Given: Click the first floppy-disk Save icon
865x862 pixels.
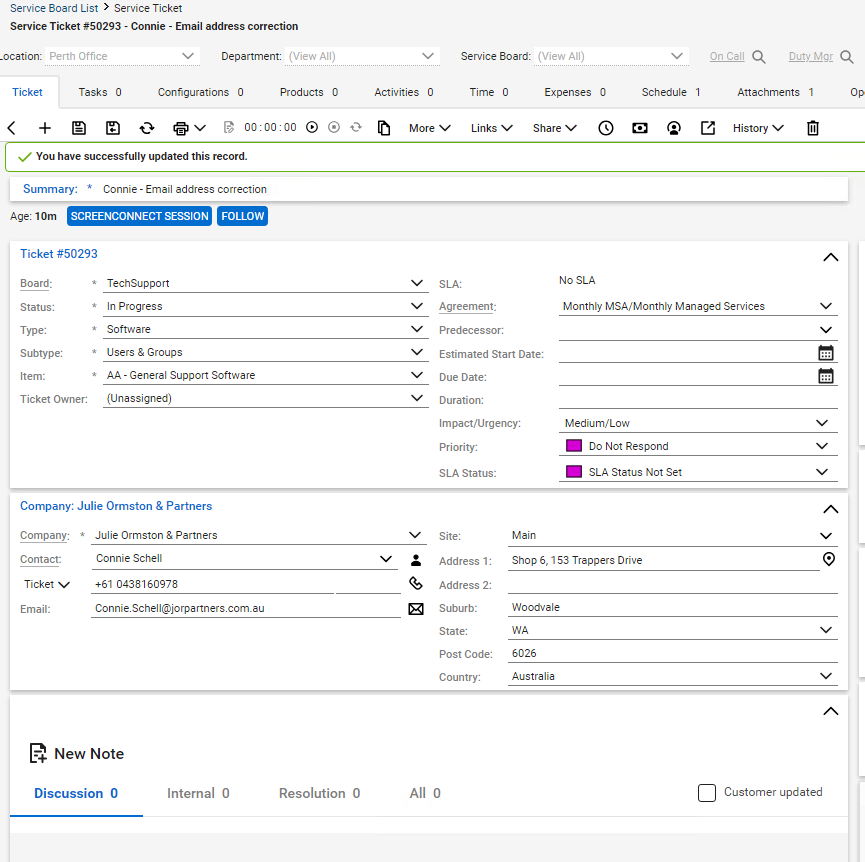Looking at the screenshot, I should 79,128.
